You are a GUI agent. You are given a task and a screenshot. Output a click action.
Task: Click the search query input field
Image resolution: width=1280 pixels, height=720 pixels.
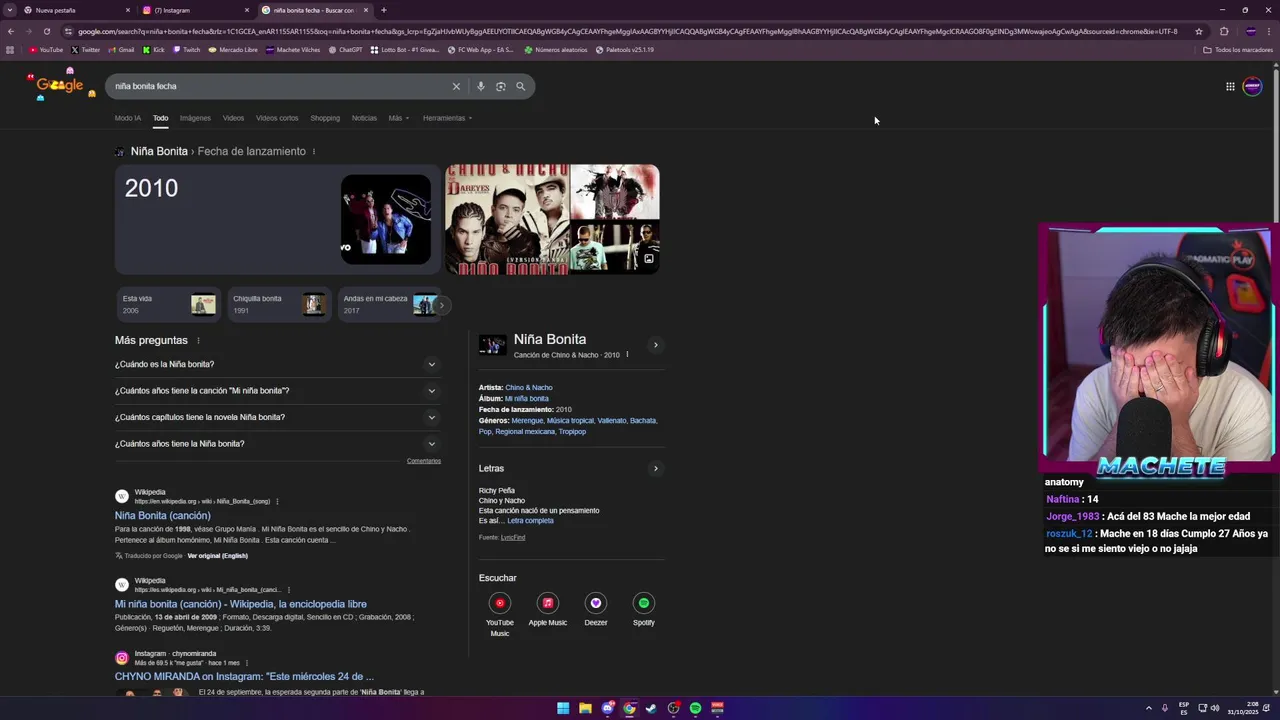click(280, 86)
